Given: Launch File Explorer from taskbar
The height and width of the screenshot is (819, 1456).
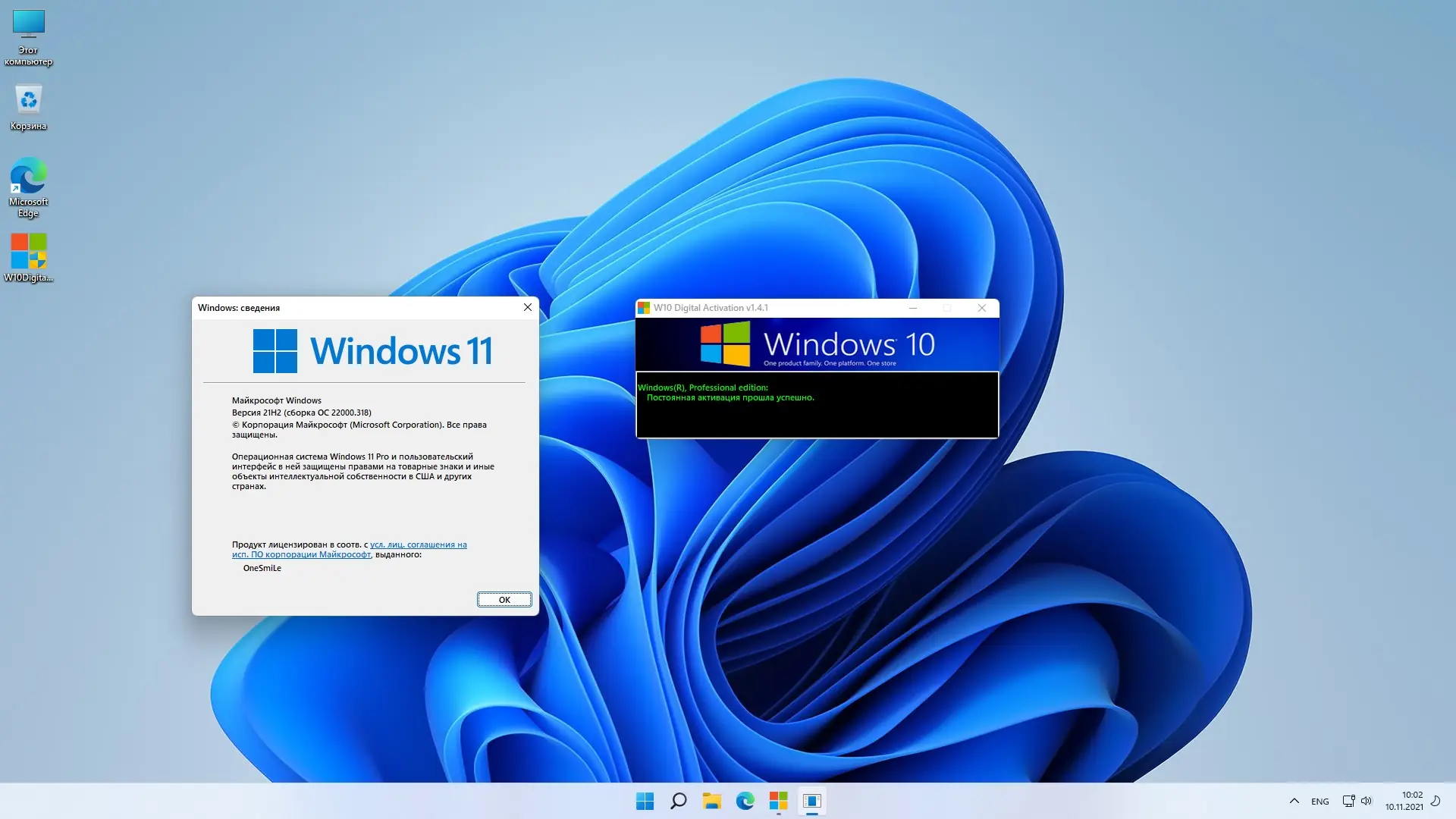Looking at the screenshot, I should [x=711, y=801].
